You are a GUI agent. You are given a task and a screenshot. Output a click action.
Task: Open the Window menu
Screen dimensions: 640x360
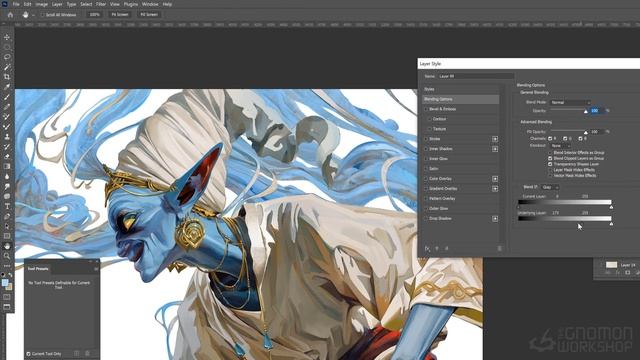150,4
